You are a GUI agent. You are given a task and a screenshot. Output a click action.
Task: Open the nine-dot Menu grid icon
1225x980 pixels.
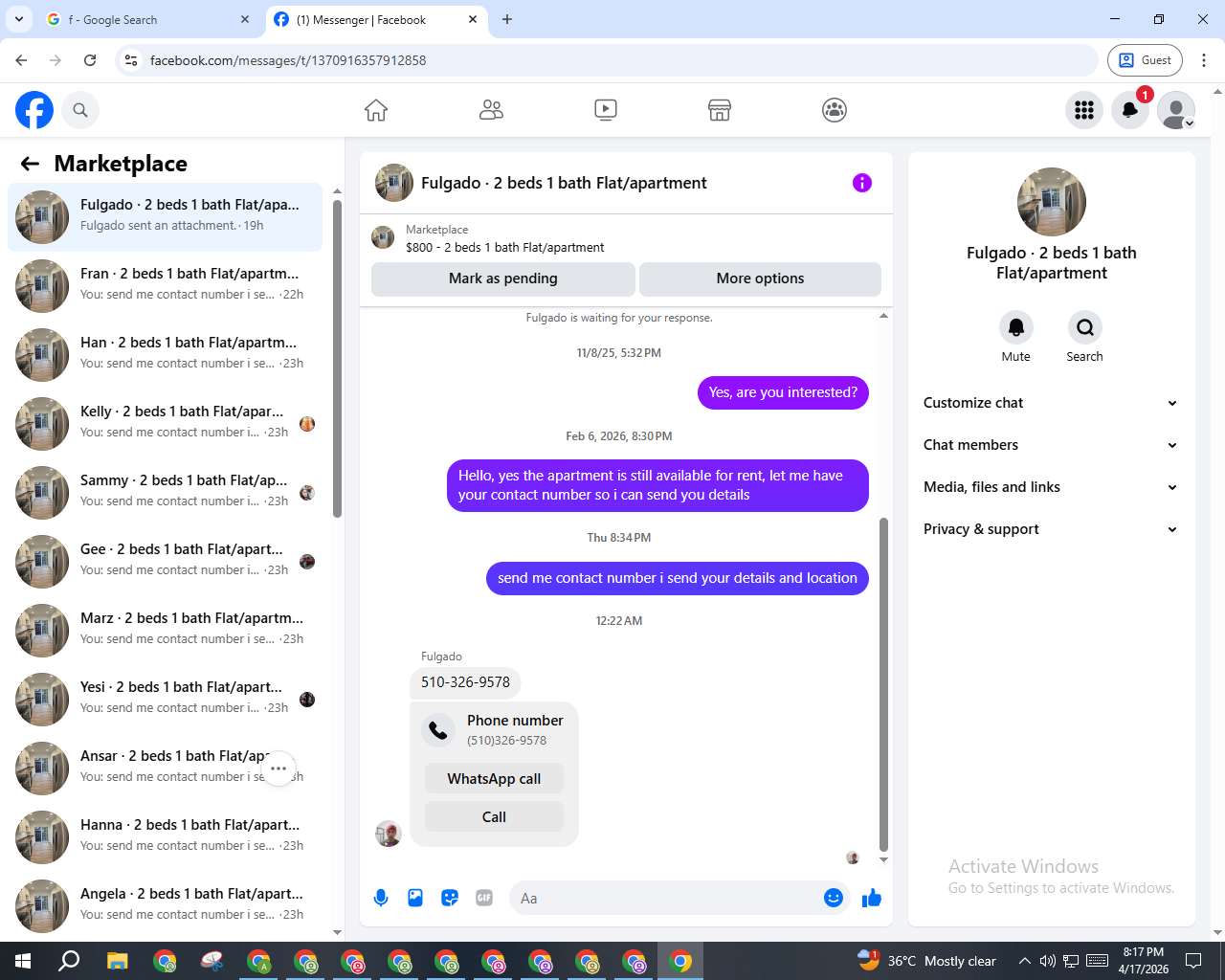(1084, 110)
